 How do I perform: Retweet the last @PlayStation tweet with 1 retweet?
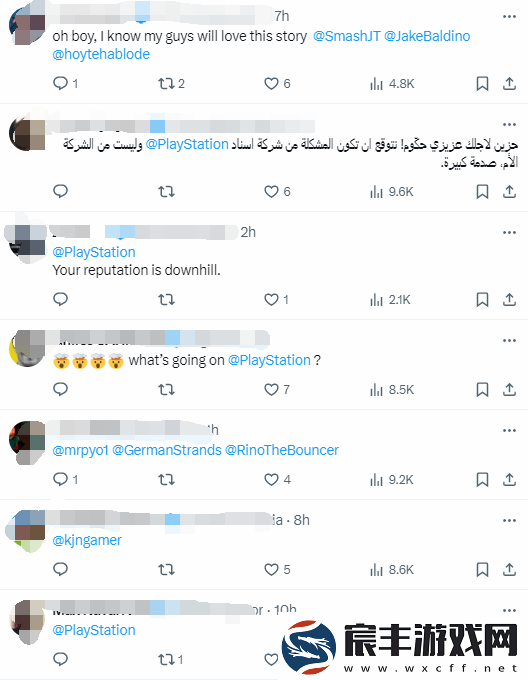coord(170,660)
